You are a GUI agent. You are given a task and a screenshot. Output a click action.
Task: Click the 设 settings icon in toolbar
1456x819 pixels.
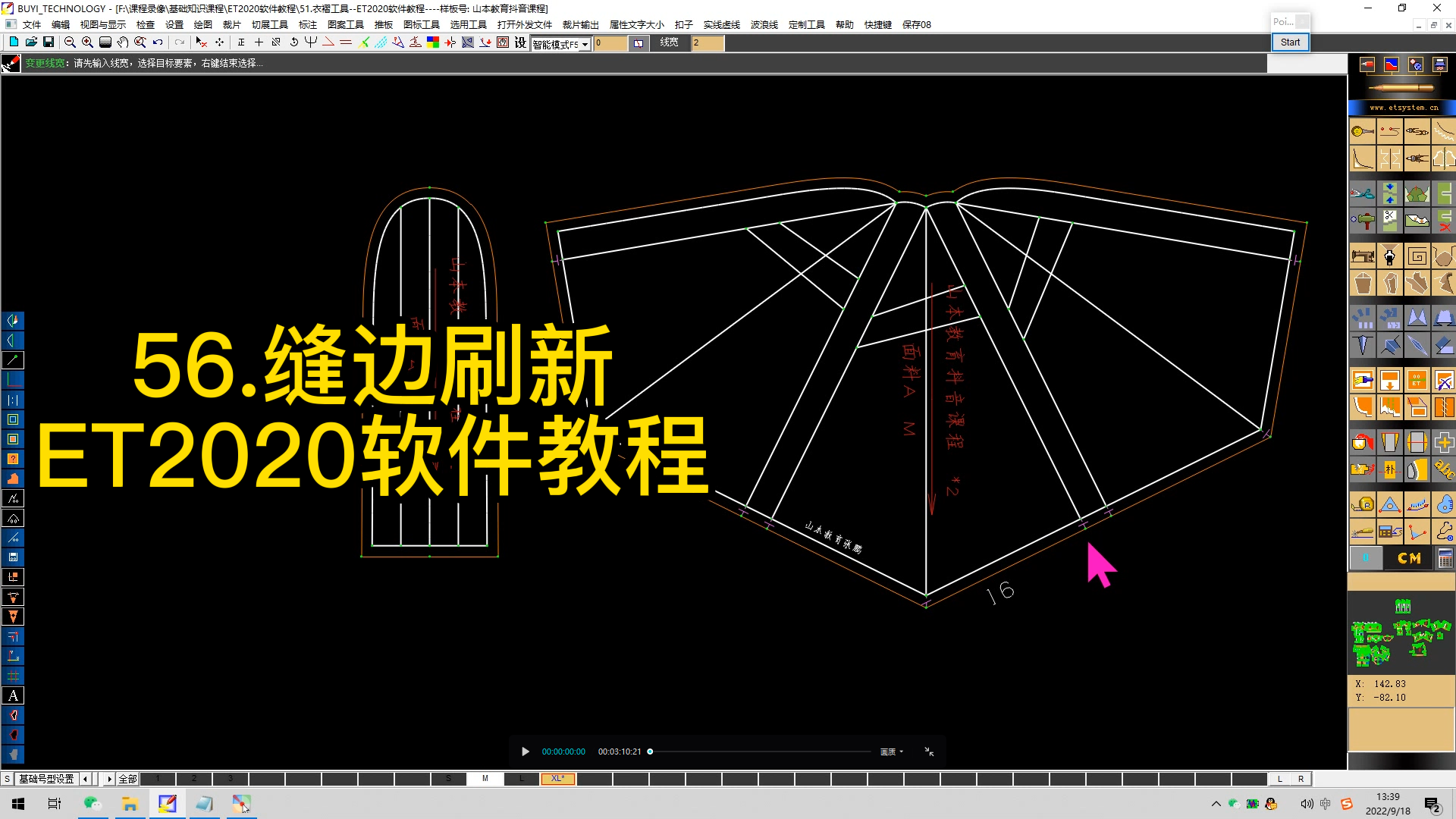point(520,42)
